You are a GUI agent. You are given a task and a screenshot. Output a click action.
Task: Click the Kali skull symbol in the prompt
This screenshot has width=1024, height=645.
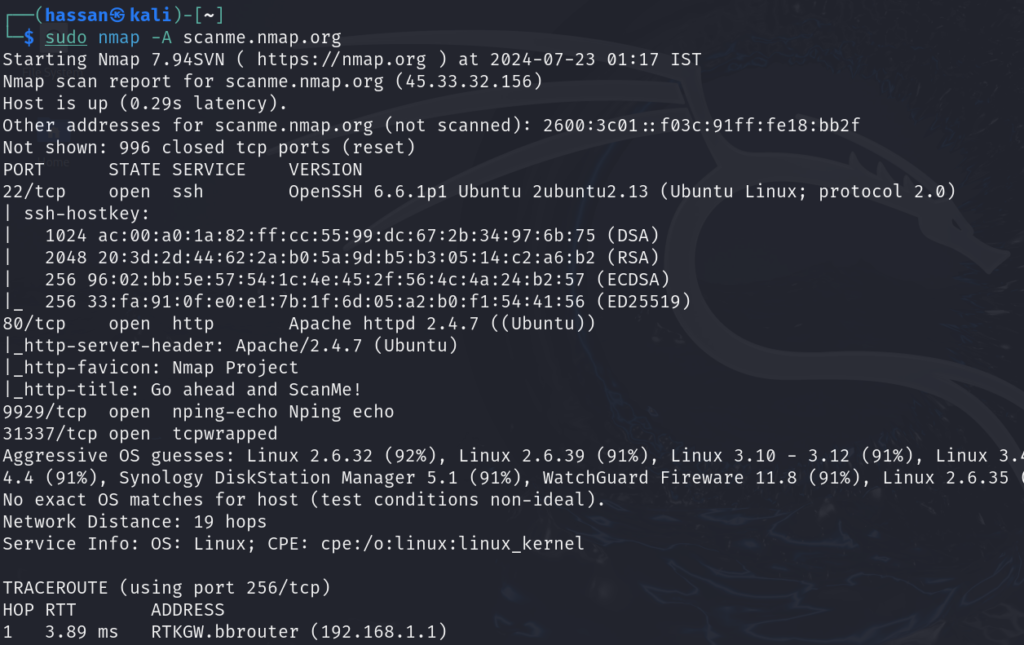click(x=118, y=14)
